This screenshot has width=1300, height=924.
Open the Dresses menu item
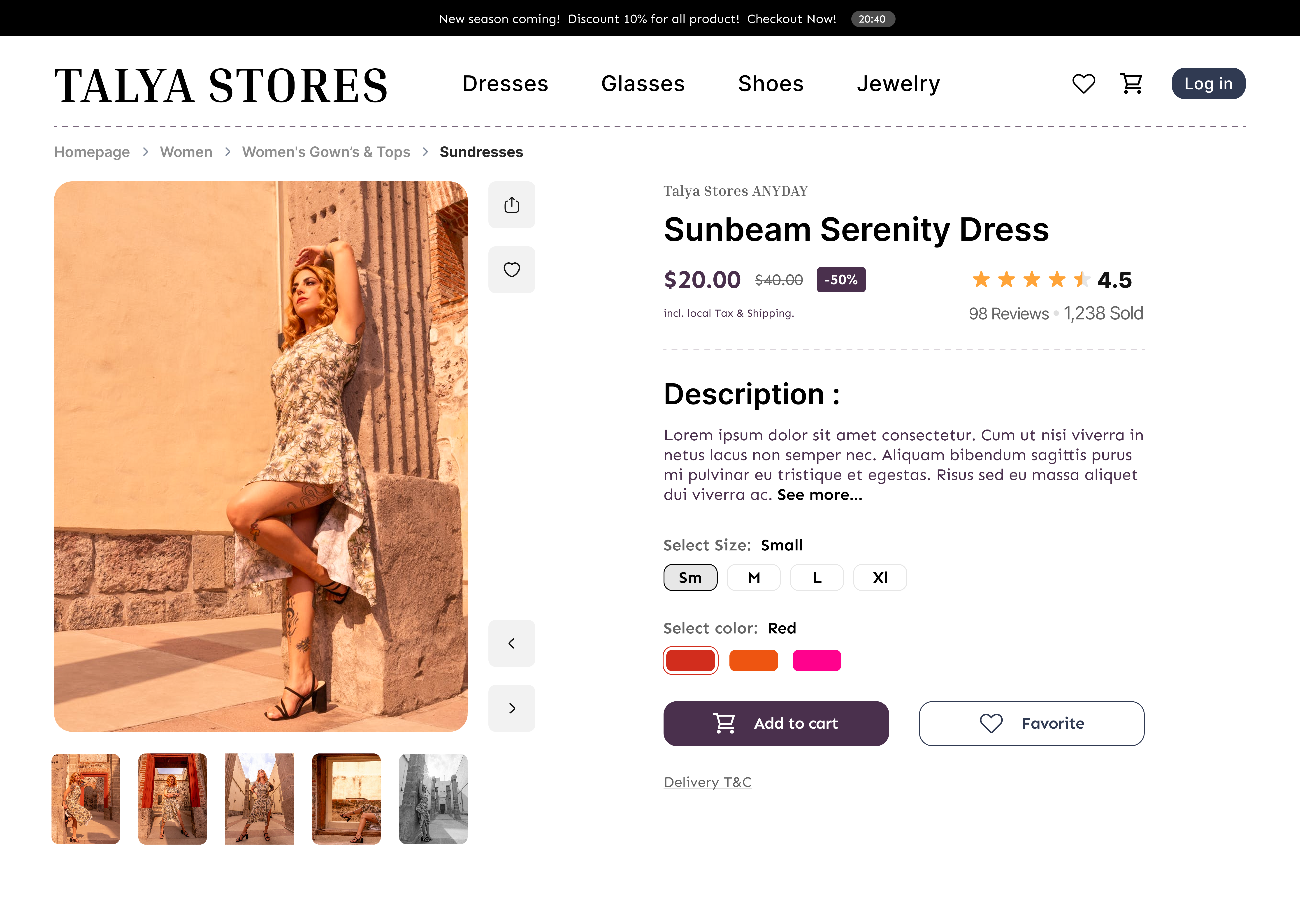505,84
